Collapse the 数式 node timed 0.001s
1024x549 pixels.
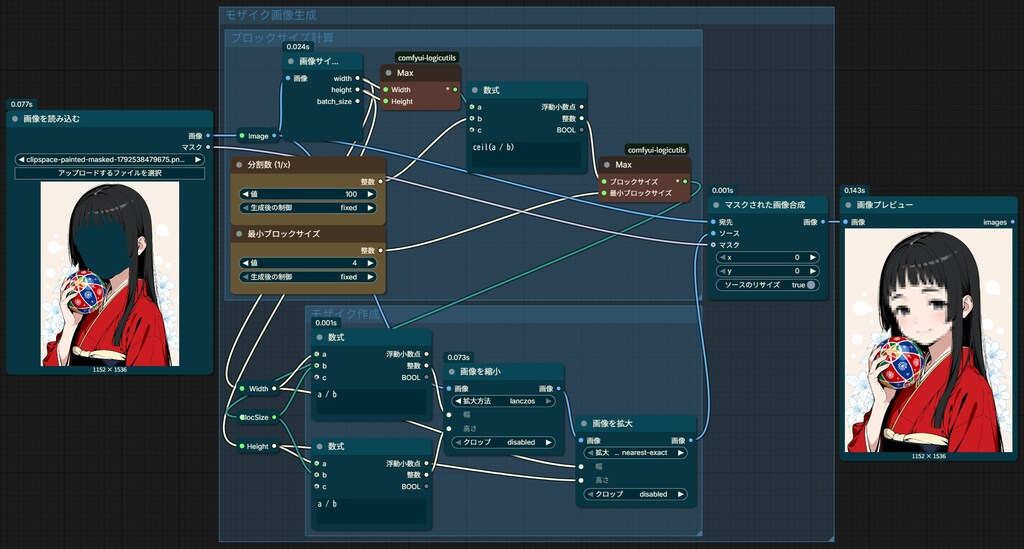(x=319, y=337)
